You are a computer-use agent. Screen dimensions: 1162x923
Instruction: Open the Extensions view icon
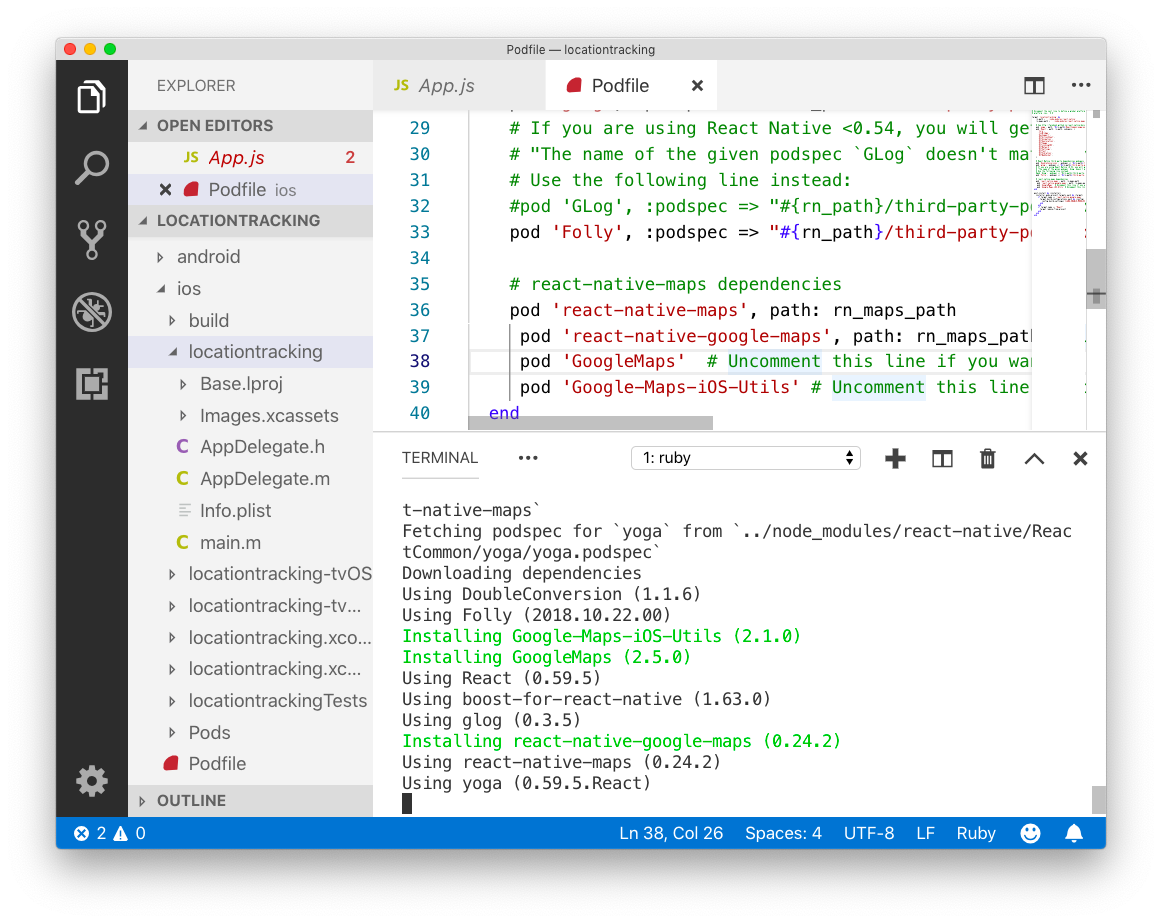[92, 384]
